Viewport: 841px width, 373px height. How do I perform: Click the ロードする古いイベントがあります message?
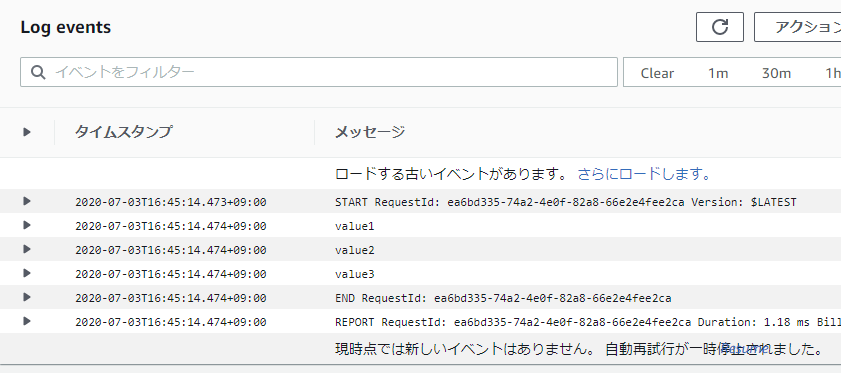pyautogui.click(x=451, y=174)
